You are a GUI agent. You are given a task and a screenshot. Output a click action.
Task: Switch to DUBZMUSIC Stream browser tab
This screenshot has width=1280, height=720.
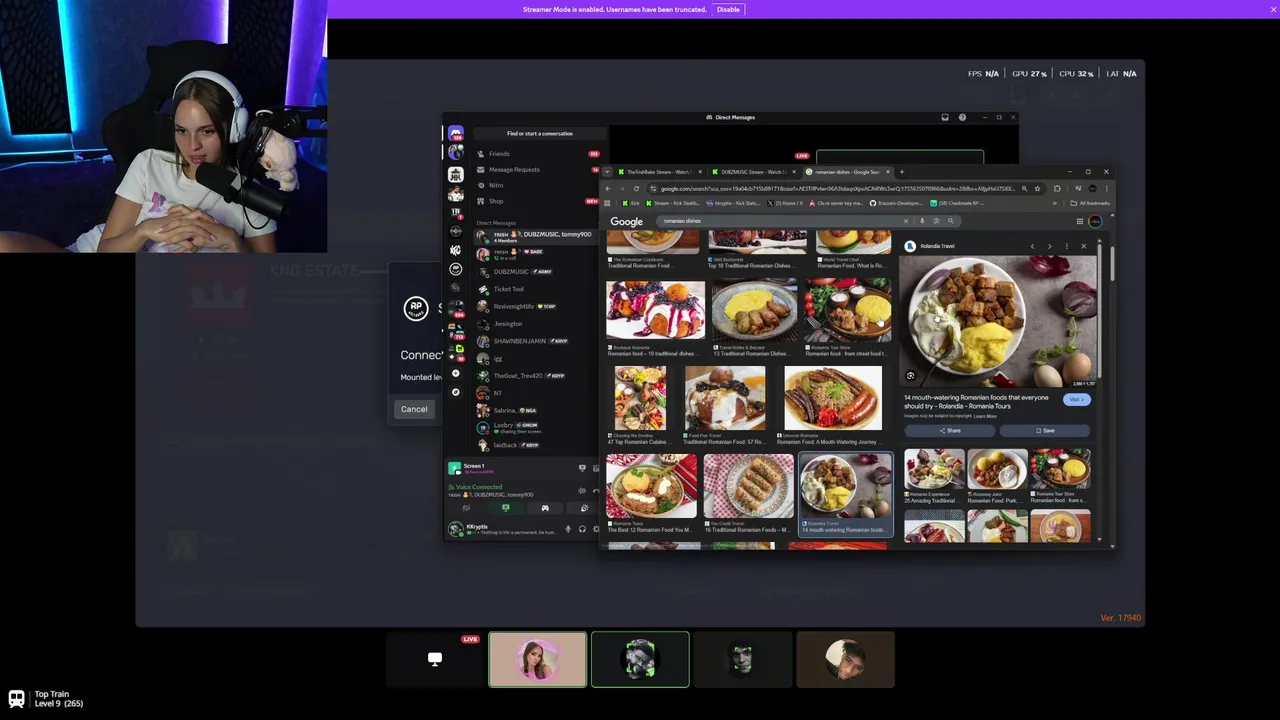tap(753, 172)
